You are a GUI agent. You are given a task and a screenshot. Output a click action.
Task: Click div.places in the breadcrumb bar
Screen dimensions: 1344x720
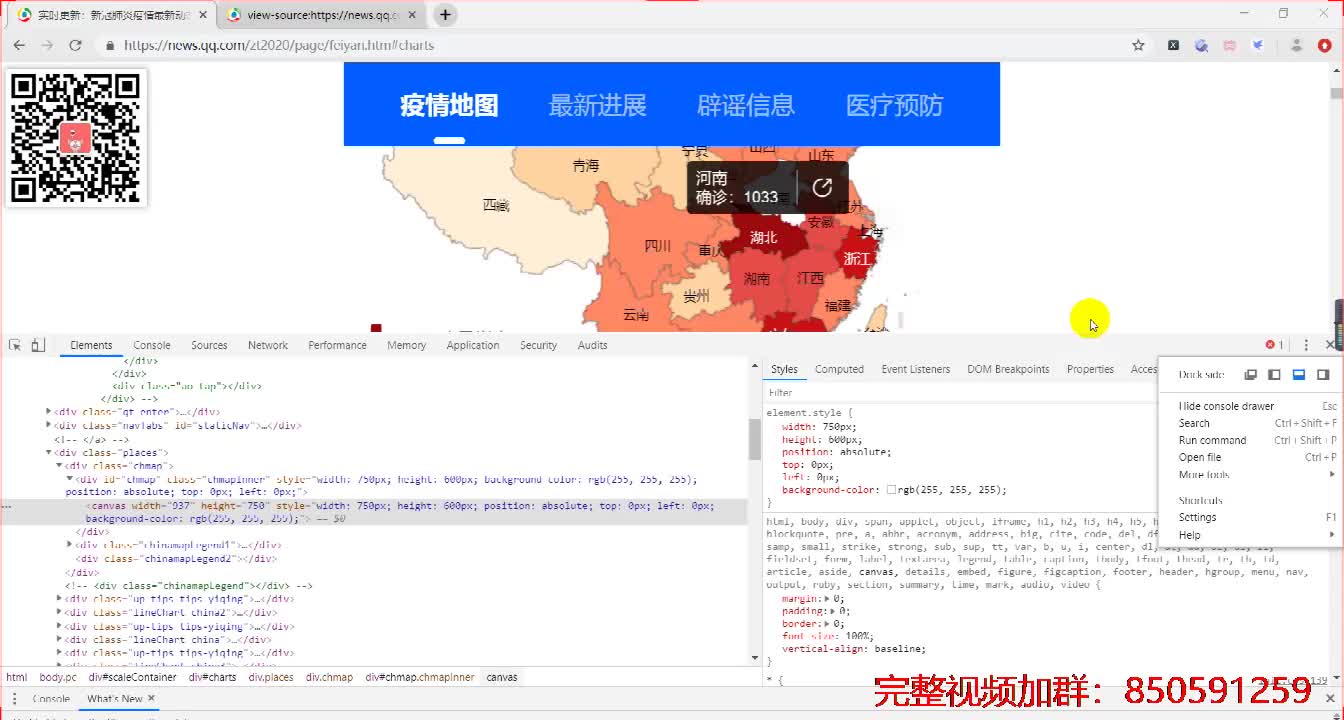click(x=271, y=677)
